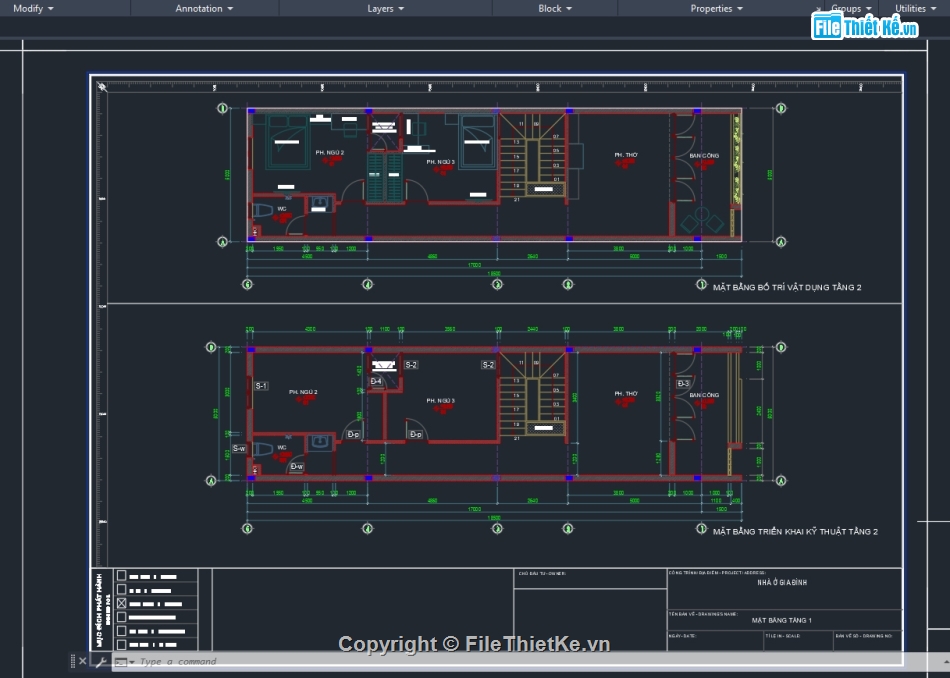Click the bottom checkbox in the title block list
Viewport: 950px width, 678px height.
click(122, 645)
